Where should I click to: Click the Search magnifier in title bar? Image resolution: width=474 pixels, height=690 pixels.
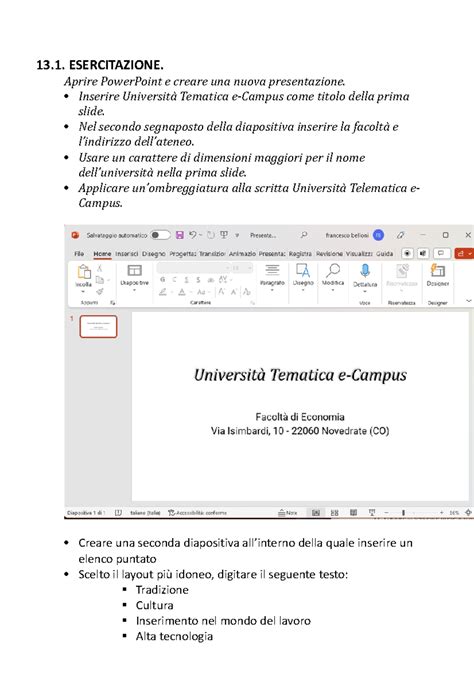coord(304,235)
